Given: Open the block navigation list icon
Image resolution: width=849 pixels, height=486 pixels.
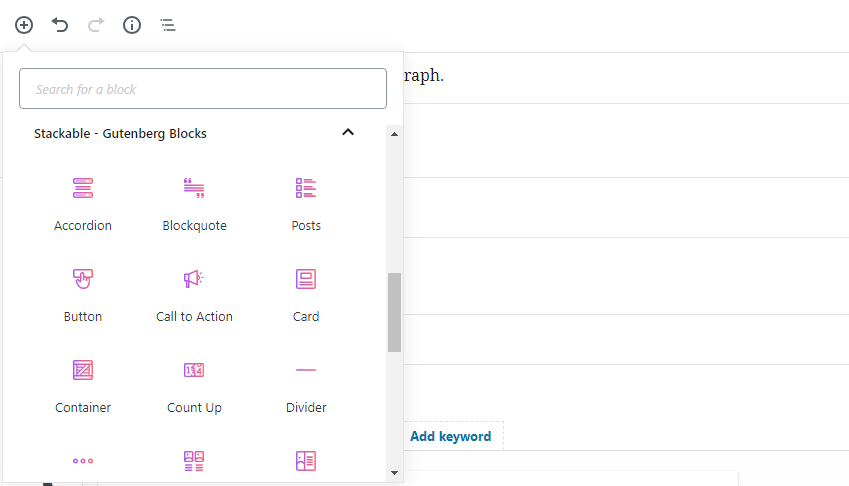Looking at the screenshot, I should [x=168, y=25].
